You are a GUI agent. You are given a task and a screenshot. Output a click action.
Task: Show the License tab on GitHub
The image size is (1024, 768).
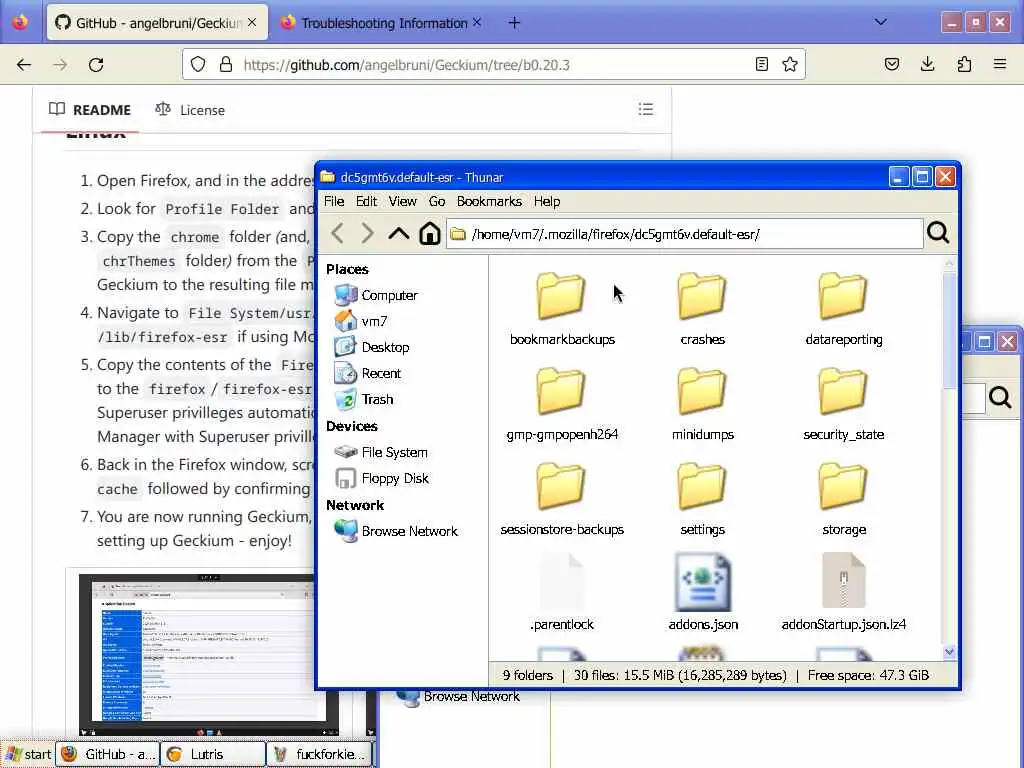point(190,110)
